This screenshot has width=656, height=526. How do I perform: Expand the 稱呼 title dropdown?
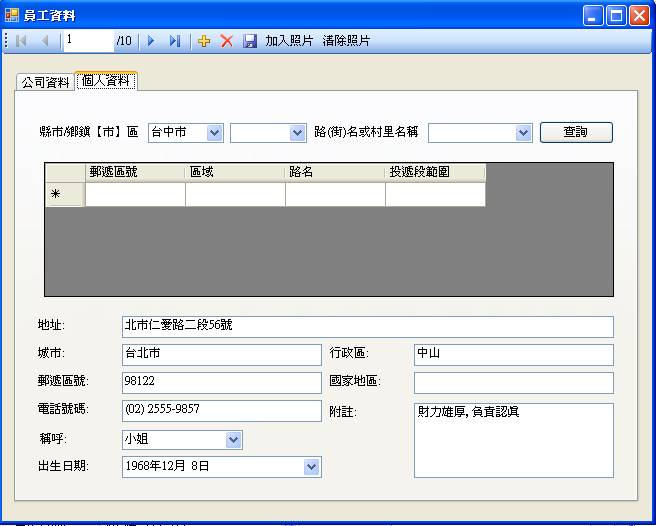tap(233, 440)
